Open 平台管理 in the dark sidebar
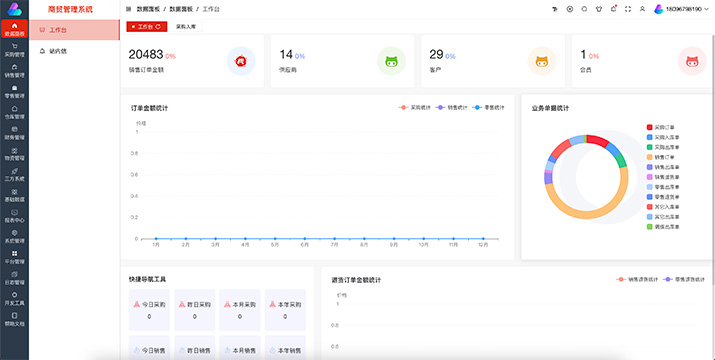This screenshot has width=715, height=360. pyautogui.click(x=15, y=257)
